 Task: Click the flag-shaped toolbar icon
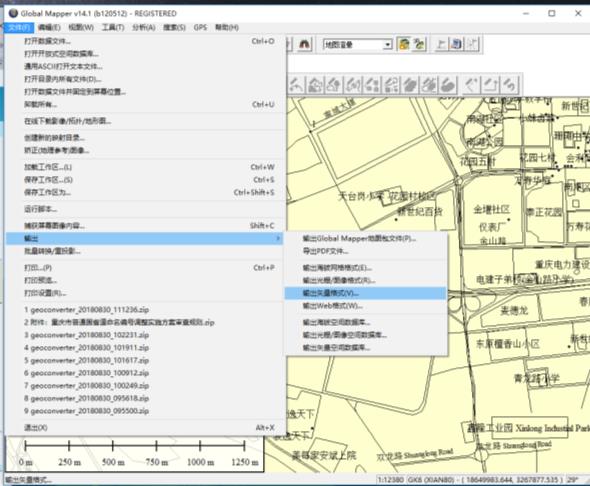click(x=440, y=44)
